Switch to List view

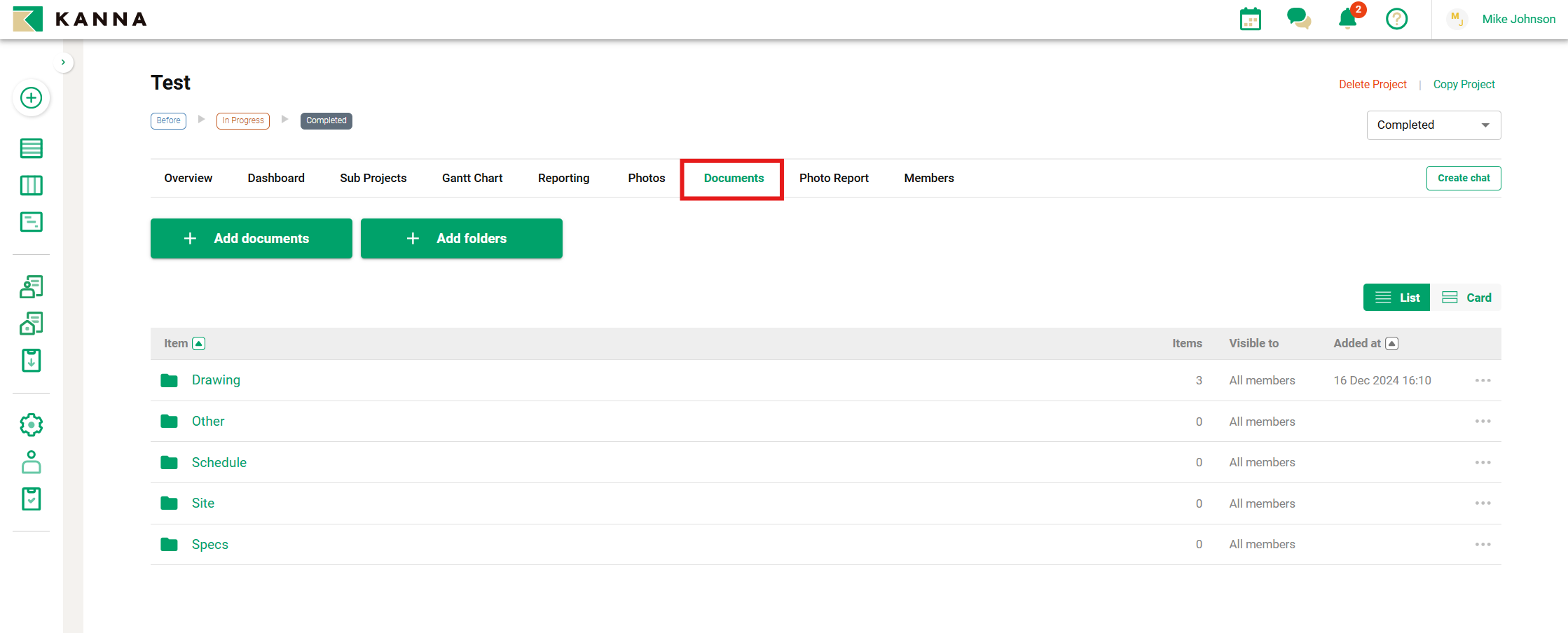[1397, 298]
